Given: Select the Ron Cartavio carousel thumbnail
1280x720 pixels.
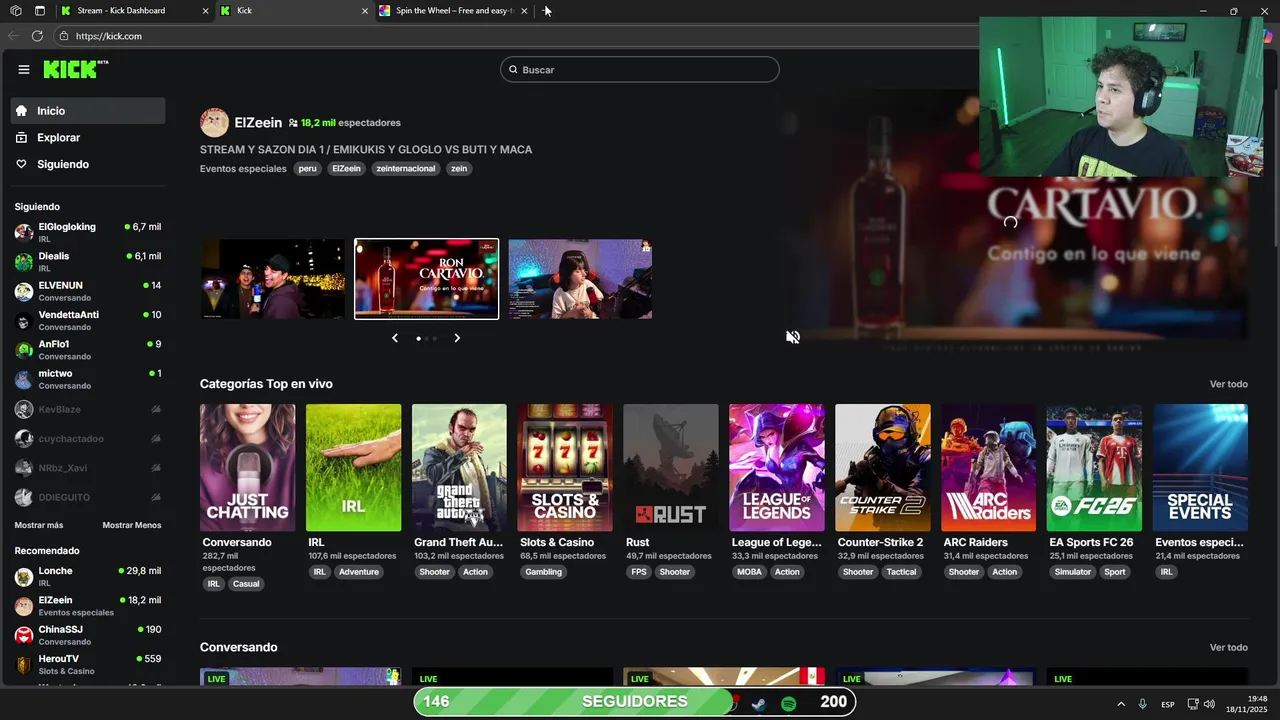Looking at the screenshot, I should click(x=426, y=279).
